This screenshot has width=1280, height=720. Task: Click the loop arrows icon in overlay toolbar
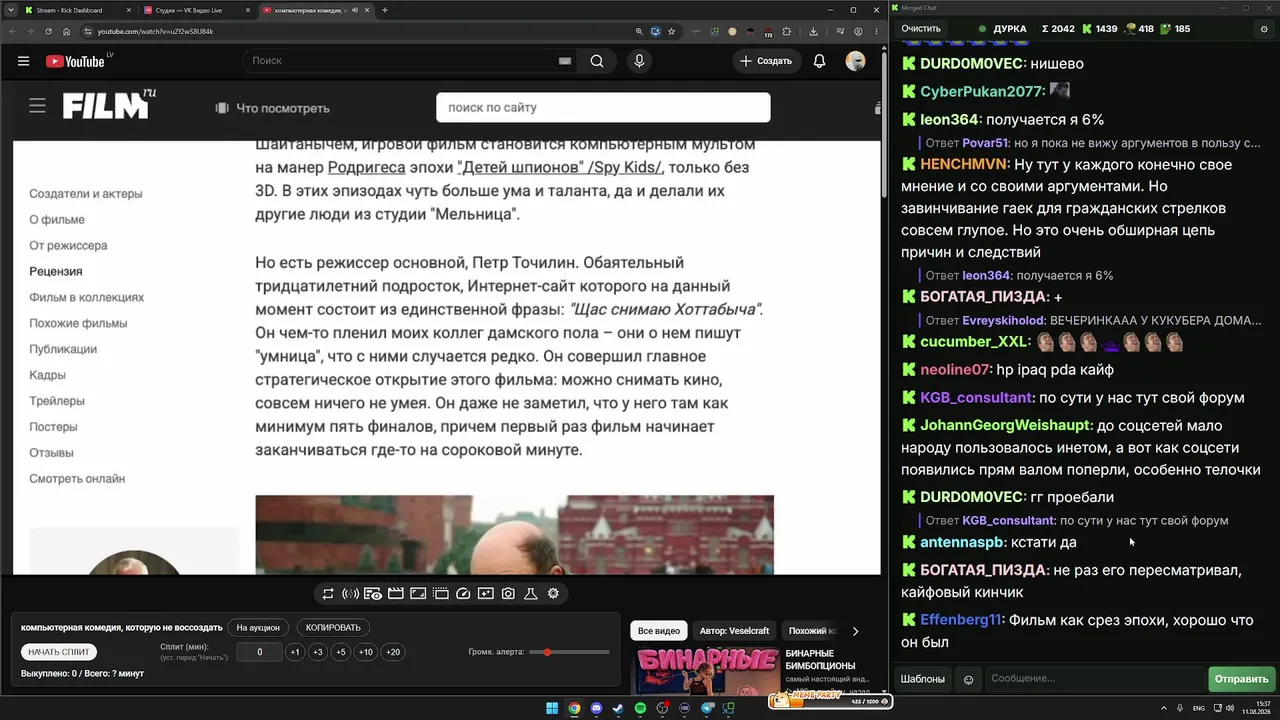pyautogui.click(x=328, y=594)
